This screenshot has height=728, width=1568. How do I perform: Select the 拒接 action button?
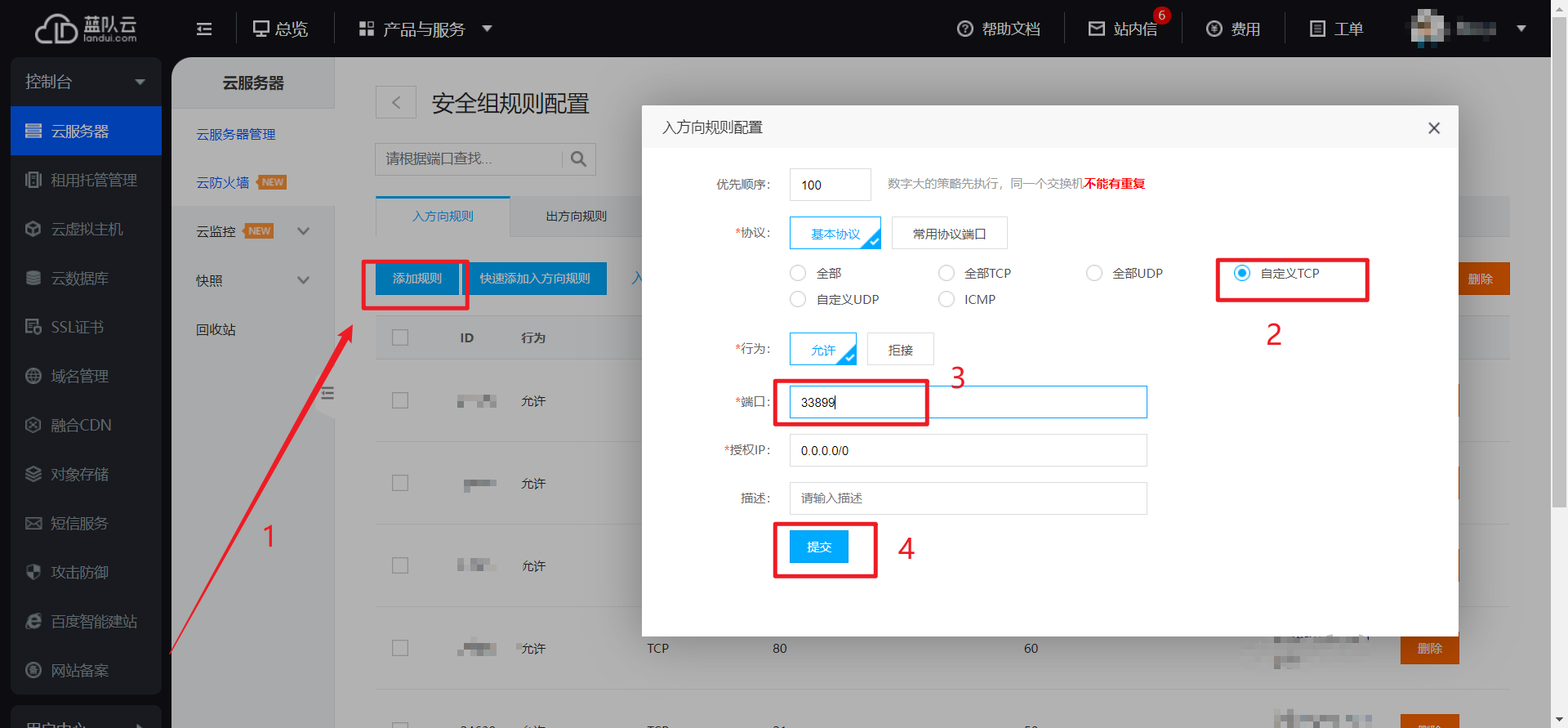coord(900,350)
